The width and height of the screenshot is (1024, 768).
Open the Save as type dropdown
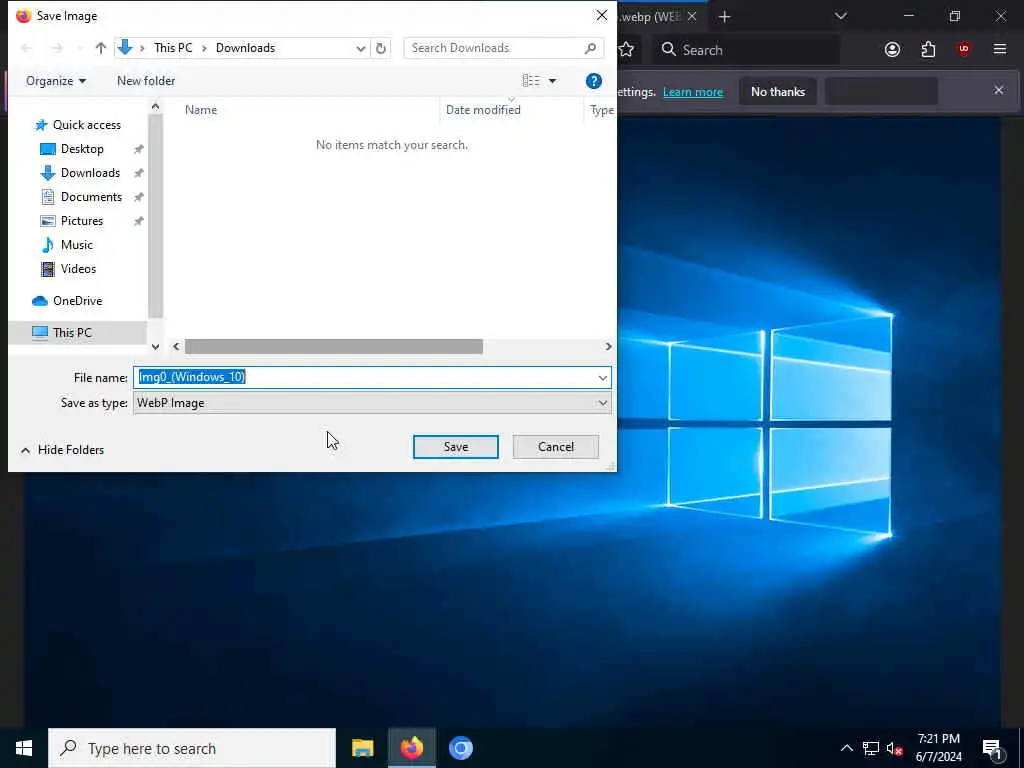(602, 403)
